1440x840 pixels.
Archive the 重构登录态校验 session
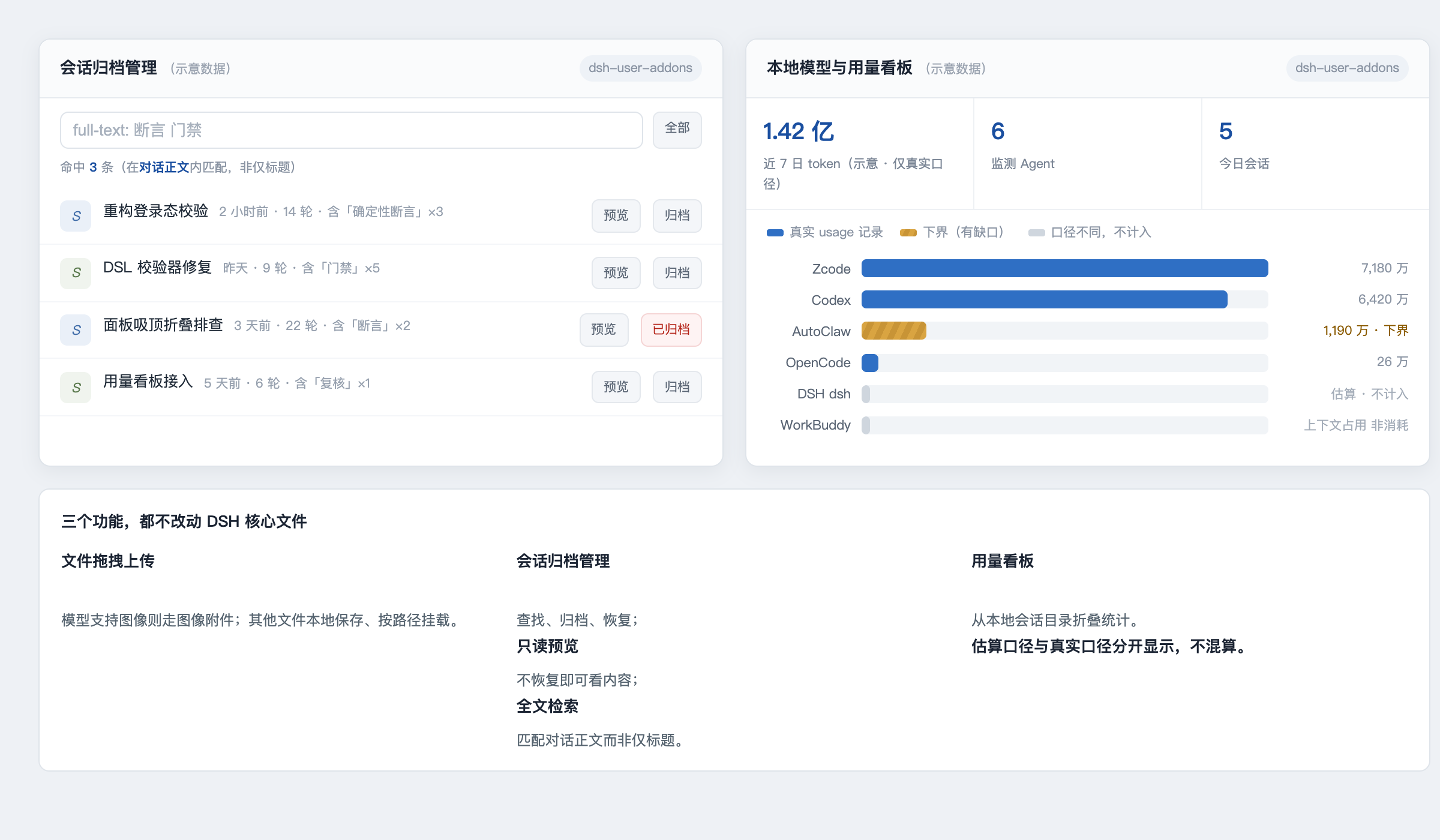[677, 215]
